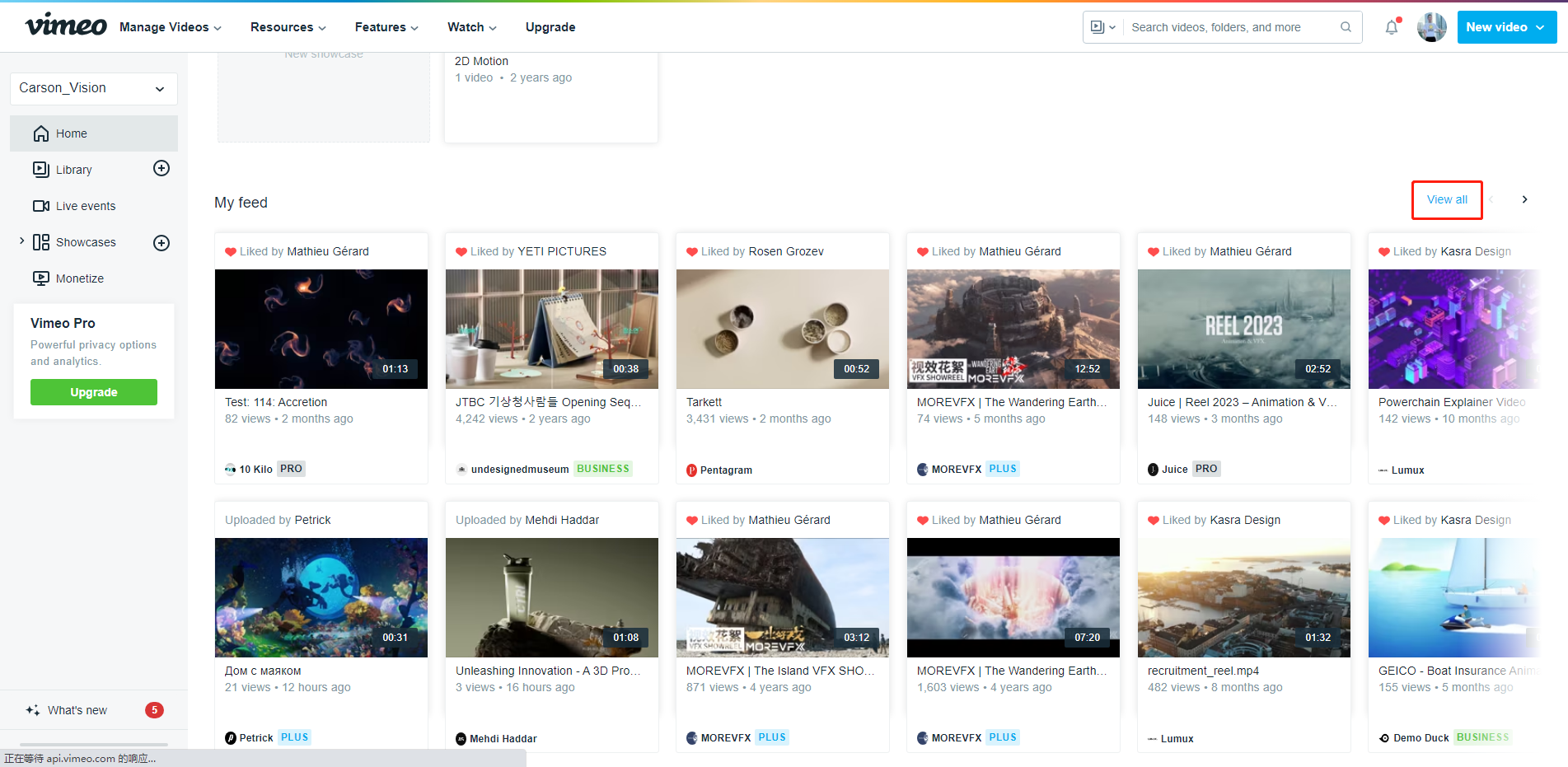Screen dimensions: 1568x767
Task: Open the Carson_Vision team dropdown
Action: pyautogui.click(x=94, y=88)
